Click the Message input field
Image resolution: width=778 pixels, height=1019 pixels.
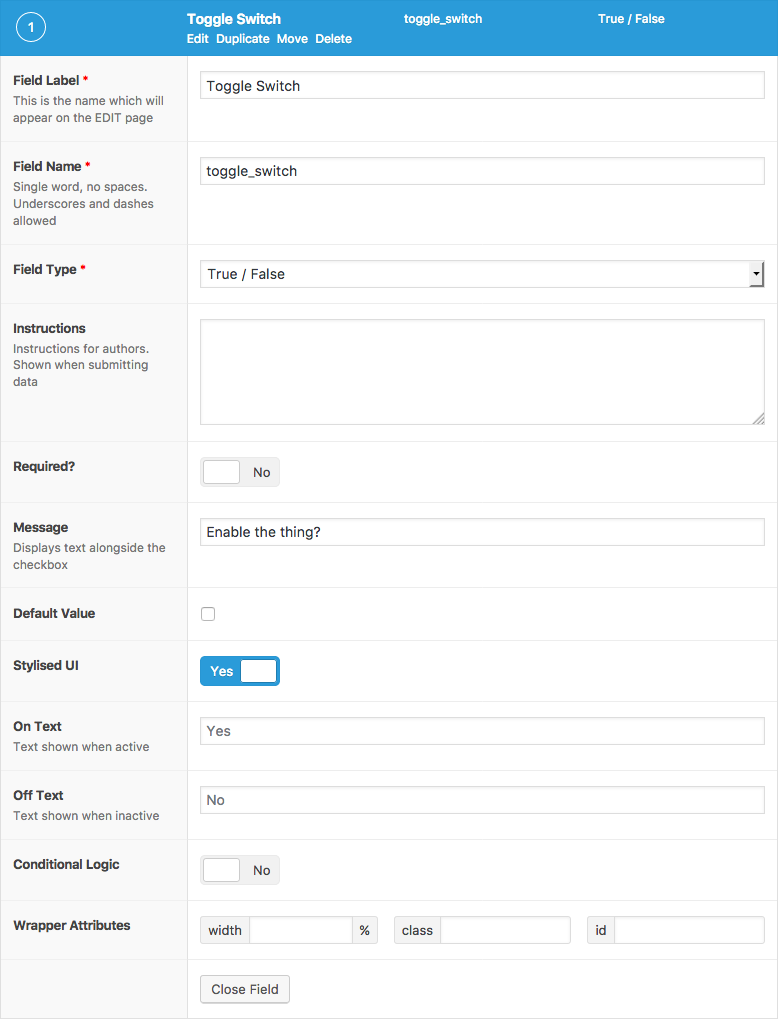(x=482, y=532)
